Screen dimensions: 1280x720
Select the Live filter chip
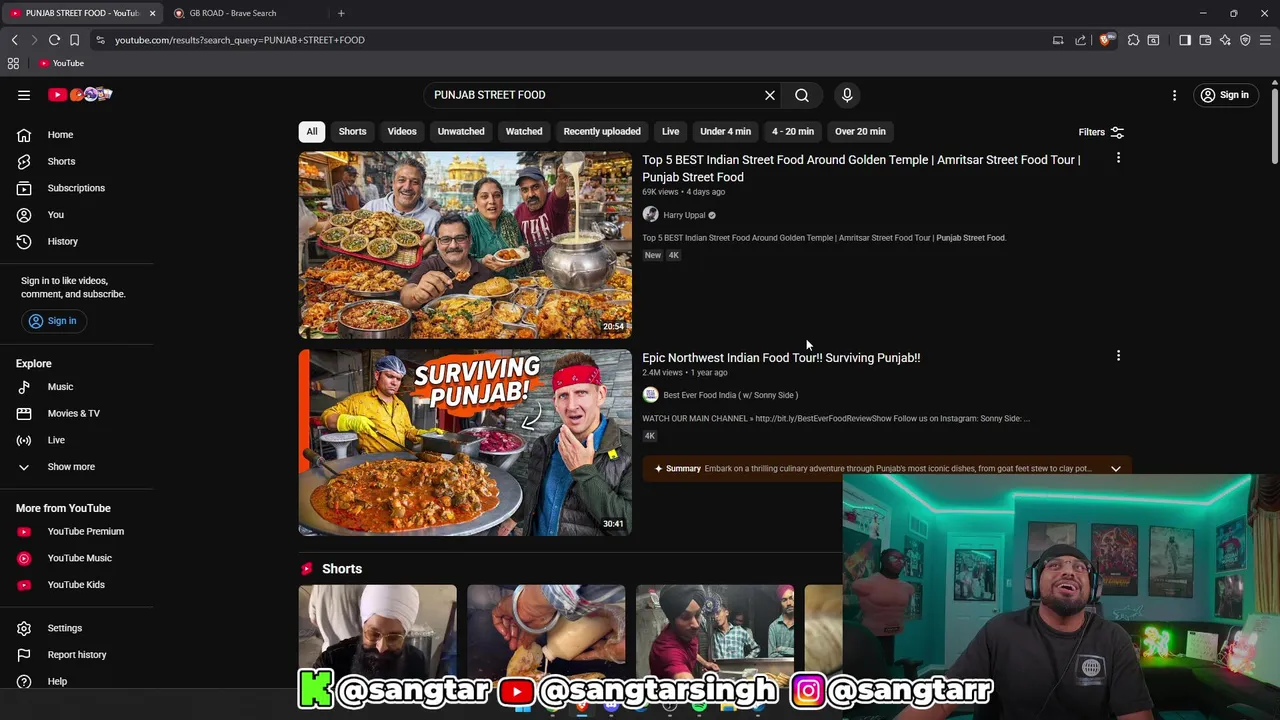(671, 132)
